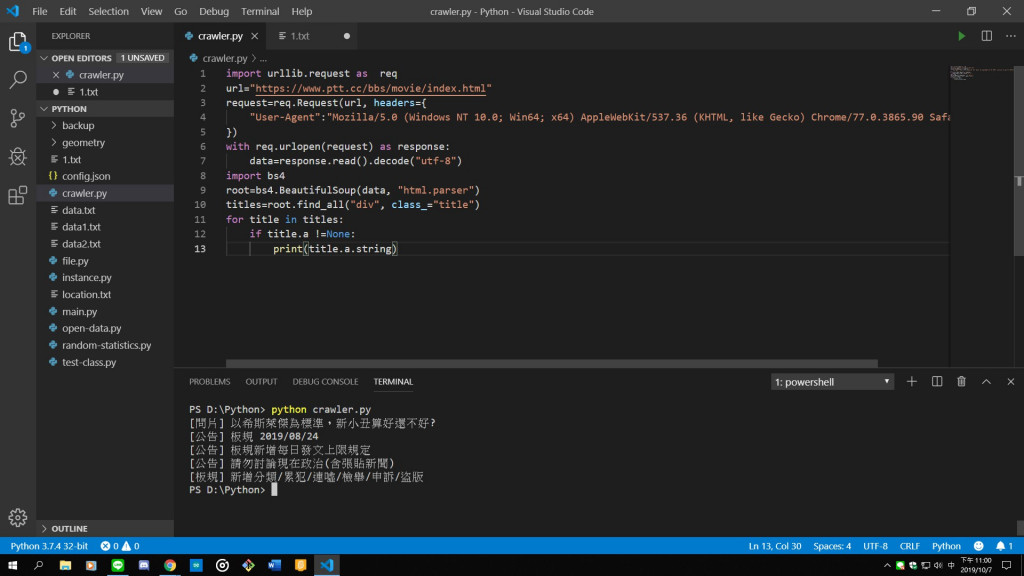Open the Debug menu
The width and height of the screenshot is (1024, 576).
214,11
